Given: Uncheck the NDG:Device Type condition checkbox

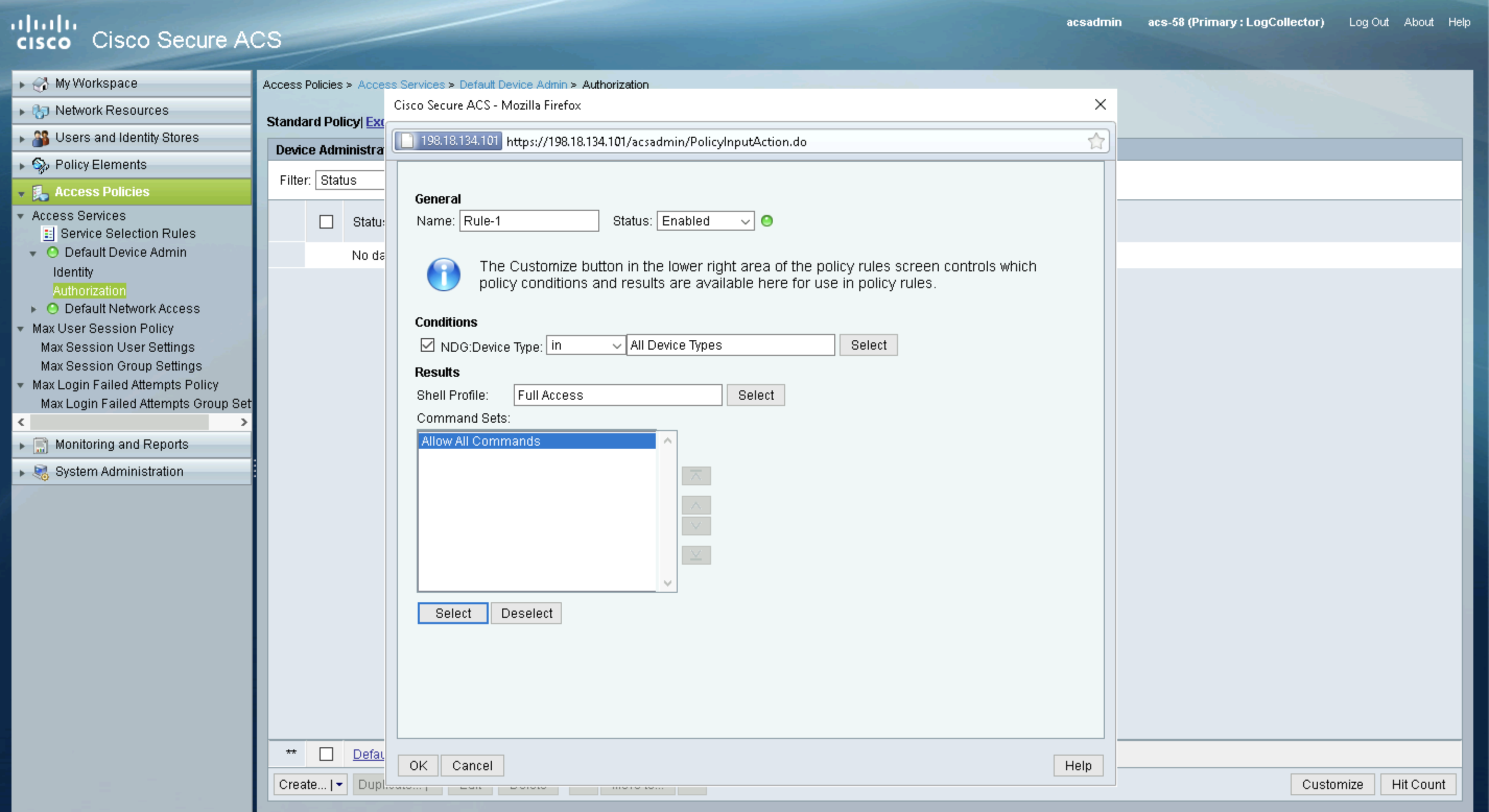Looking at the screenshot, I should click(x=427, y=345).
